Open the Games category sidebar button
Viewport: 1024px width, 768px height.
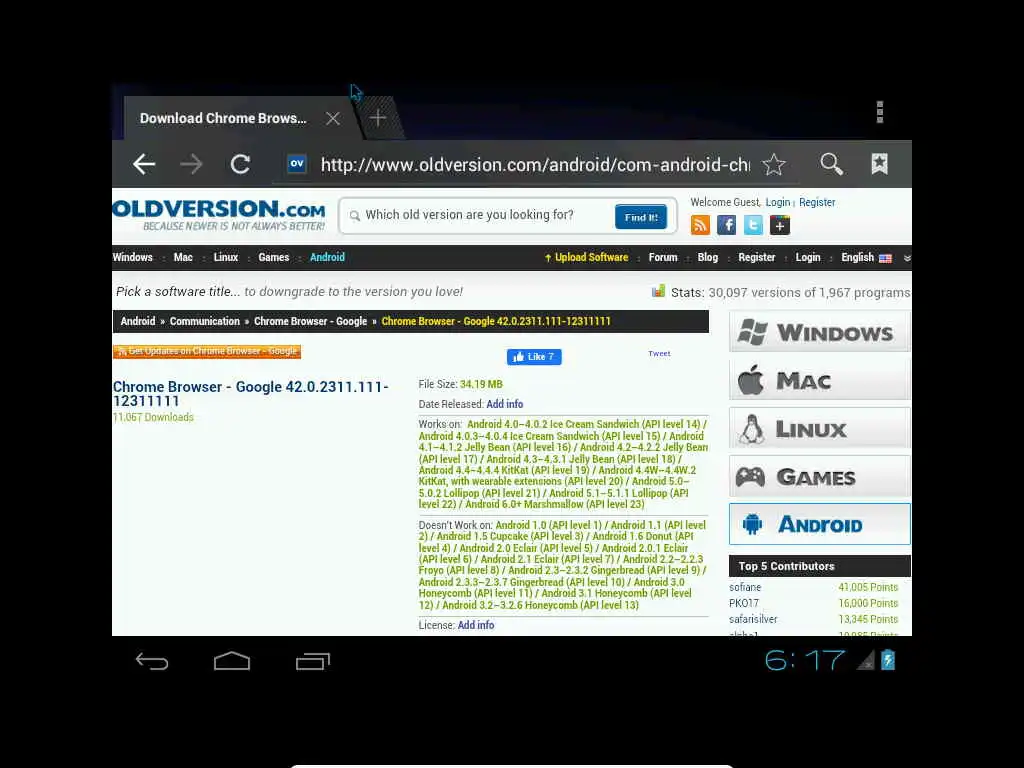pyautogui.click(x=820, y=477)
